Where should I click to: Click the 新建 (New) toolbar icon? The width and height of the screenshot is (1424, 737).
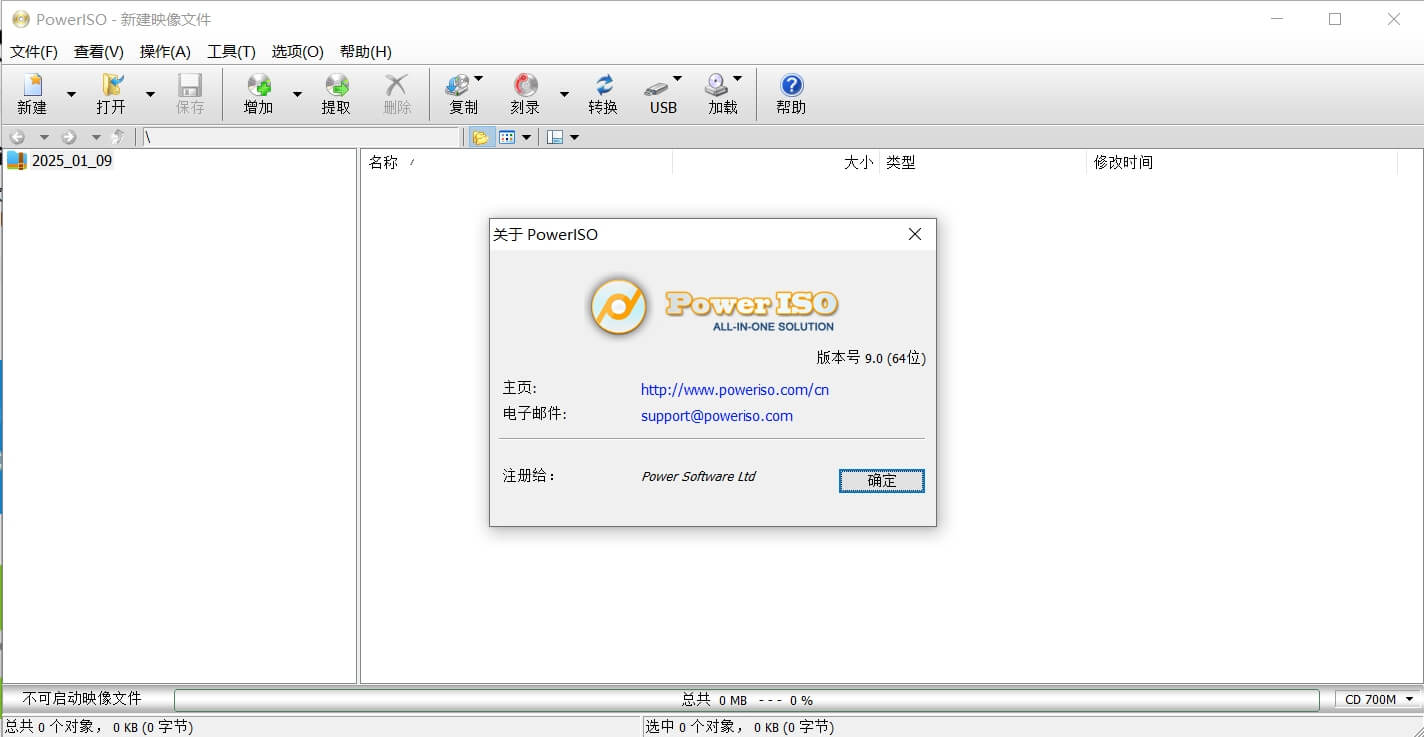pyautogui.click(x=32, y=86)
